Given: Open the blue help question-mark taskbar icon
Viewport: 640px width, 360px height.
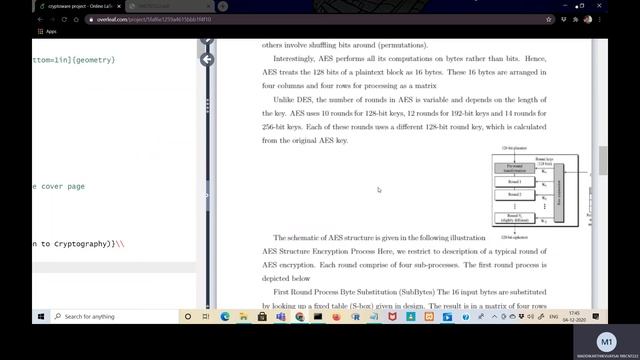Looking at the screenshot, I should tap(466, 317).
